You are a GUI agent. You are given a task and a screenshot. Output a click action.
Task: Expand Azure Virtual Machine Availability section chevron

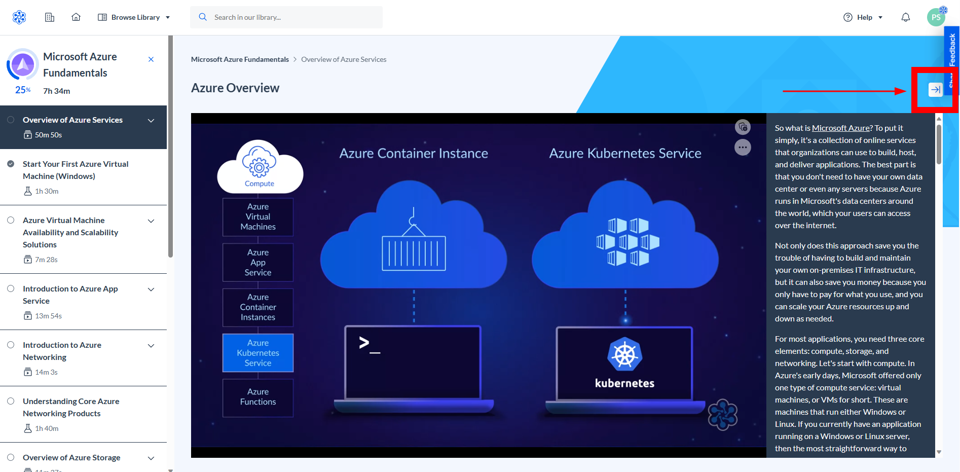(151, 220)
